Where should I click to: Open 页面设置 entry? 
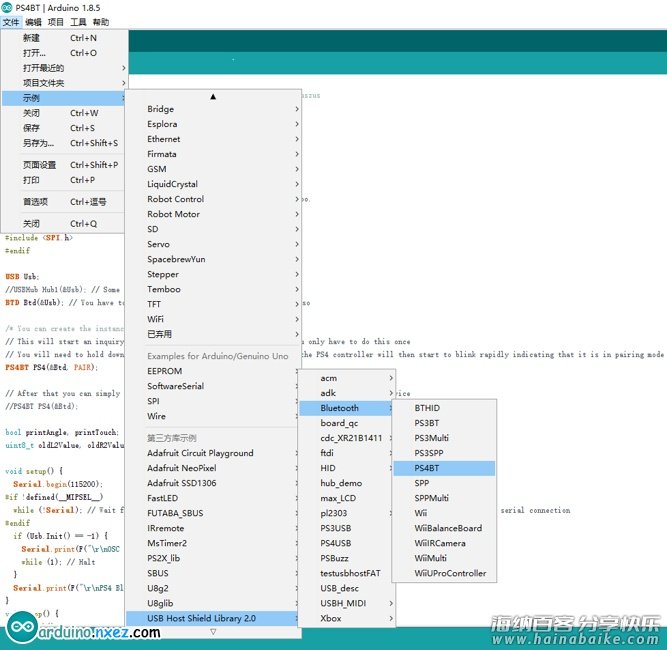point(64,165)
